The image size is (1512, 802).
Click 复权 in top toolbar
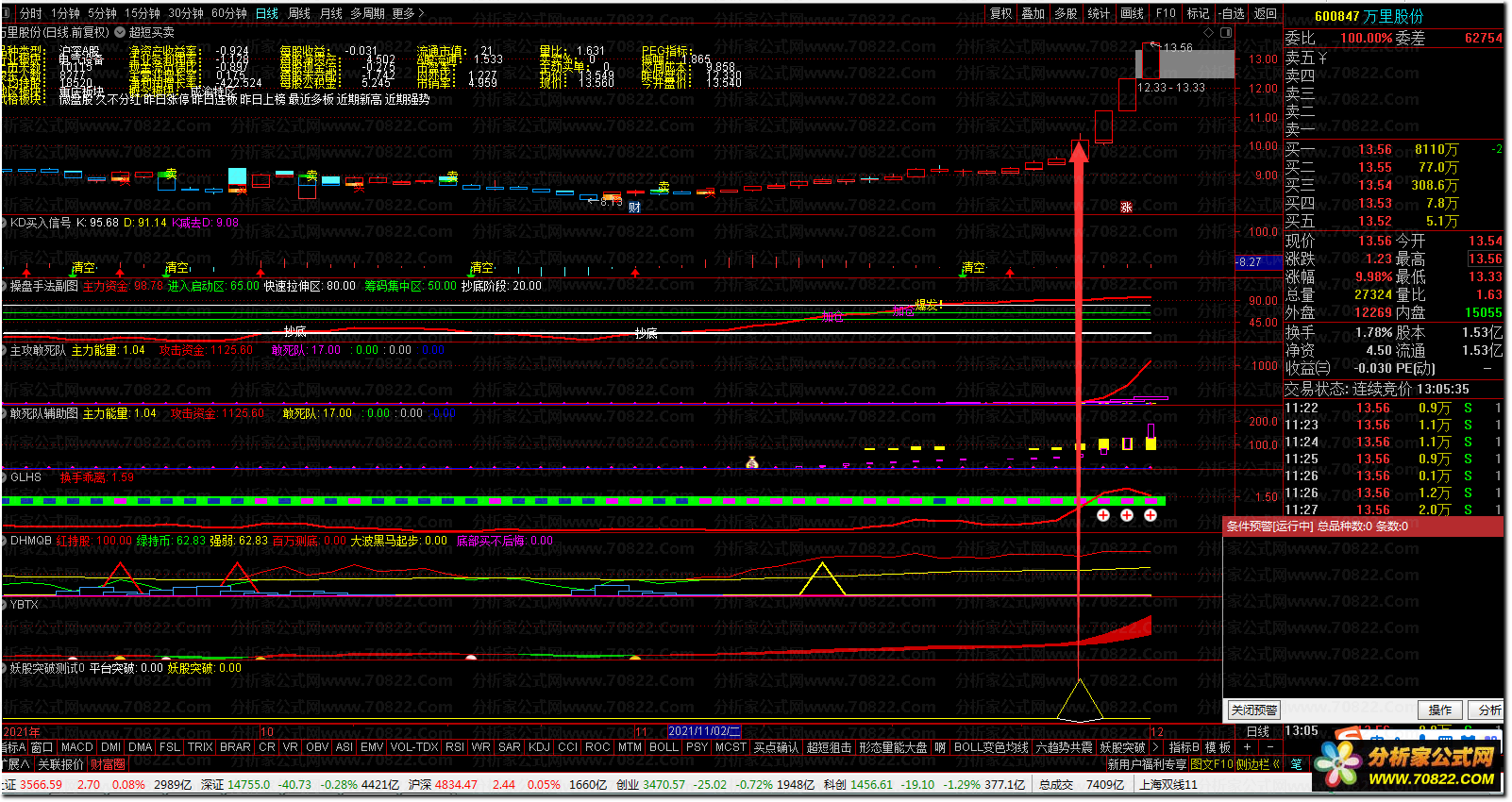pos(1001,13)
